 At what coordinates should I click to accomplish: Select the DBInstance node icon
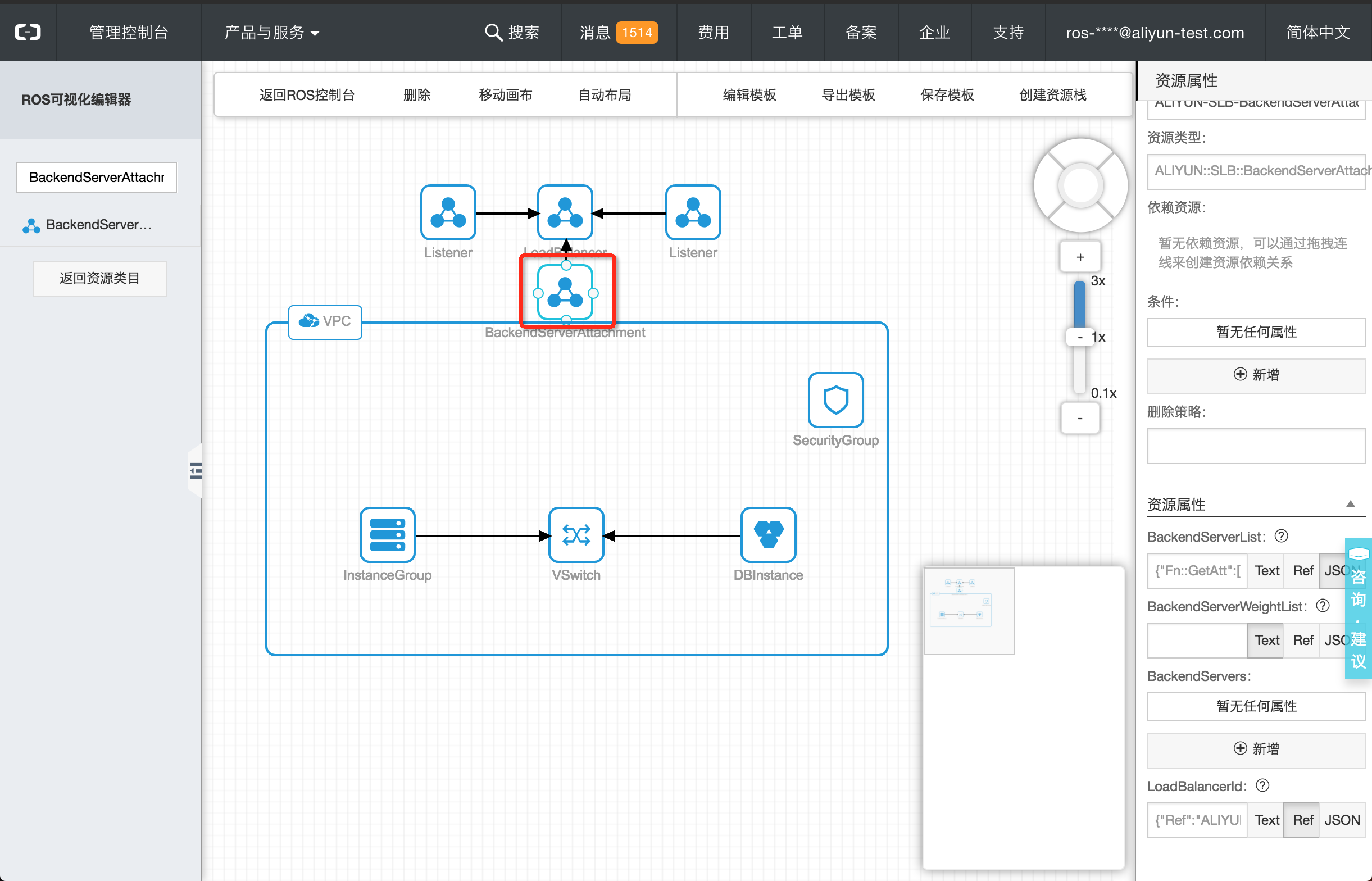pyautogui.click(x=768, y=535)
